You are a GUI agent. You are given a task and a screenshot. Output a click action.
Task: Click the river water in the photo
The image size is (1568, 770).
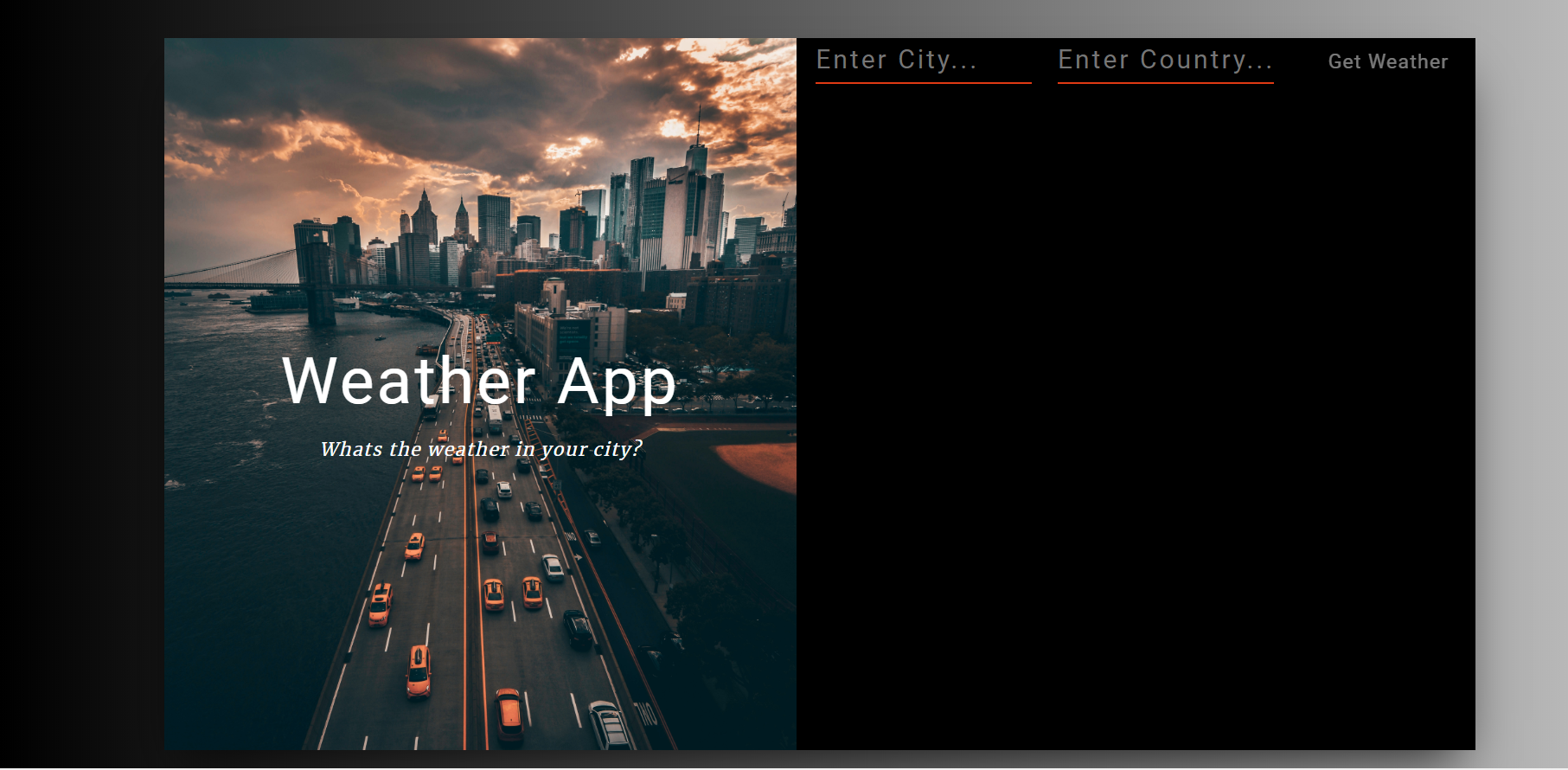(251, 519)
